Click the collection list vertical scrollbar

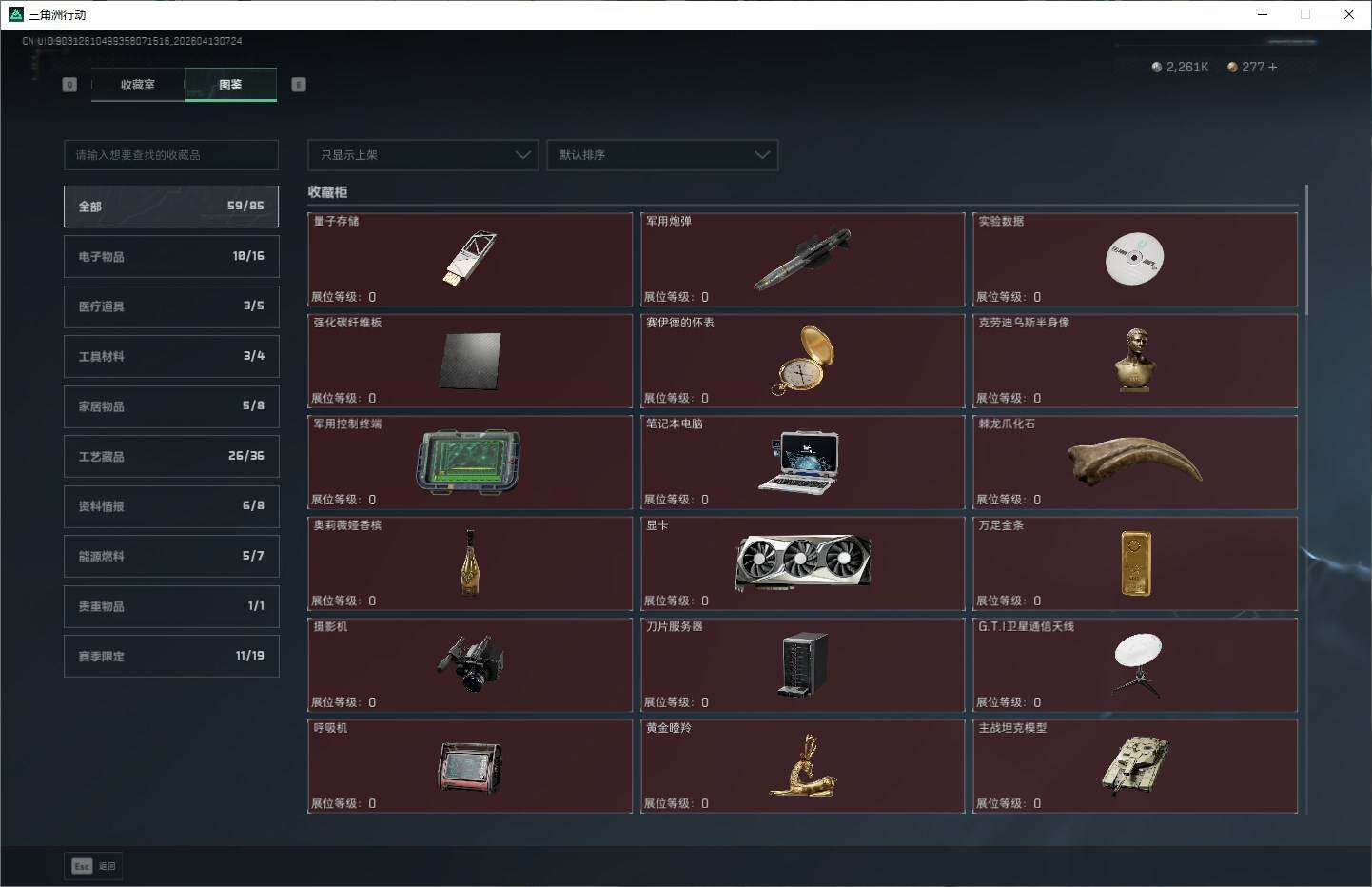pyautogui.click(x=1306, y=249)
